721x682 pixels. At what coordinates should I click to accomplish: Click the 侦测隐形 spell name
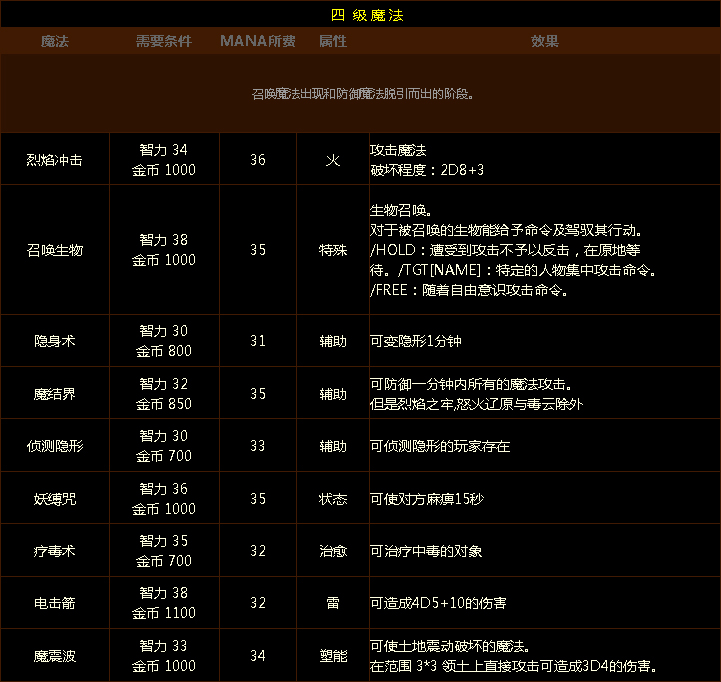pos(54,446)
